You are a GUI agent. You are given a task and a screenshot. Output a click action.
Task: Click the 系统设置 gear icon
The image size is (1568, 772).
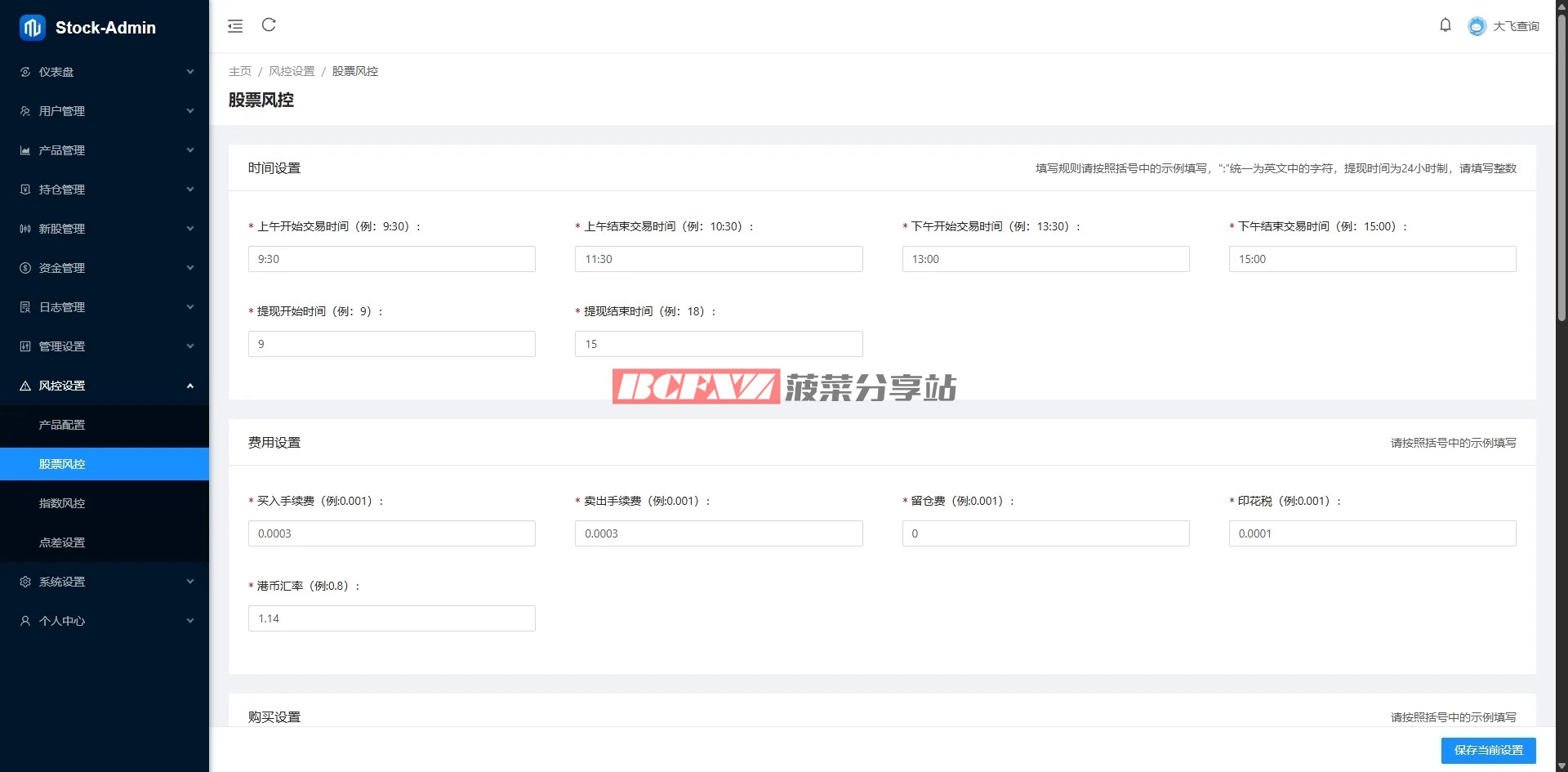pos(25,582)
